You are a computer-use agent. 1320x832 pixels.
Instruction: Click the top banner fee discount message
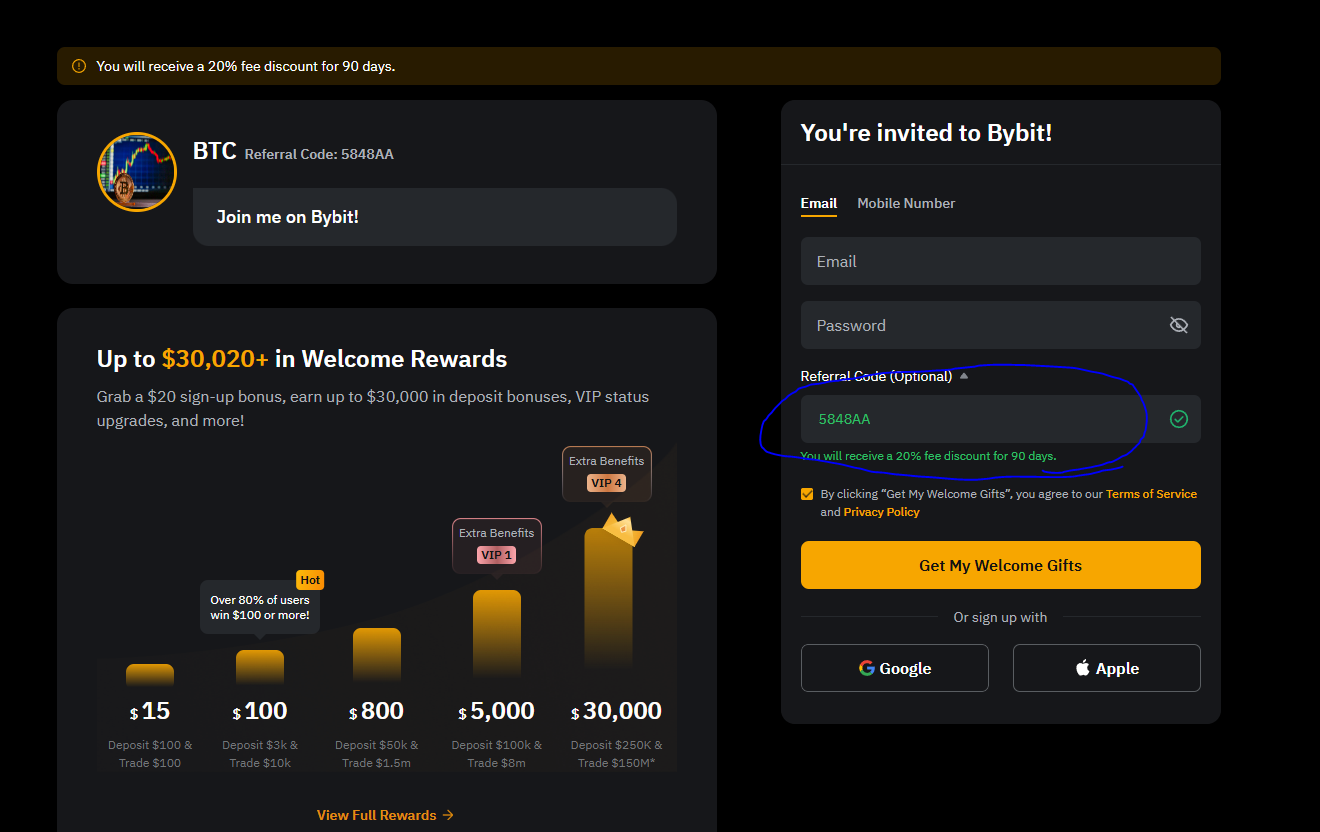click(246, 66)
